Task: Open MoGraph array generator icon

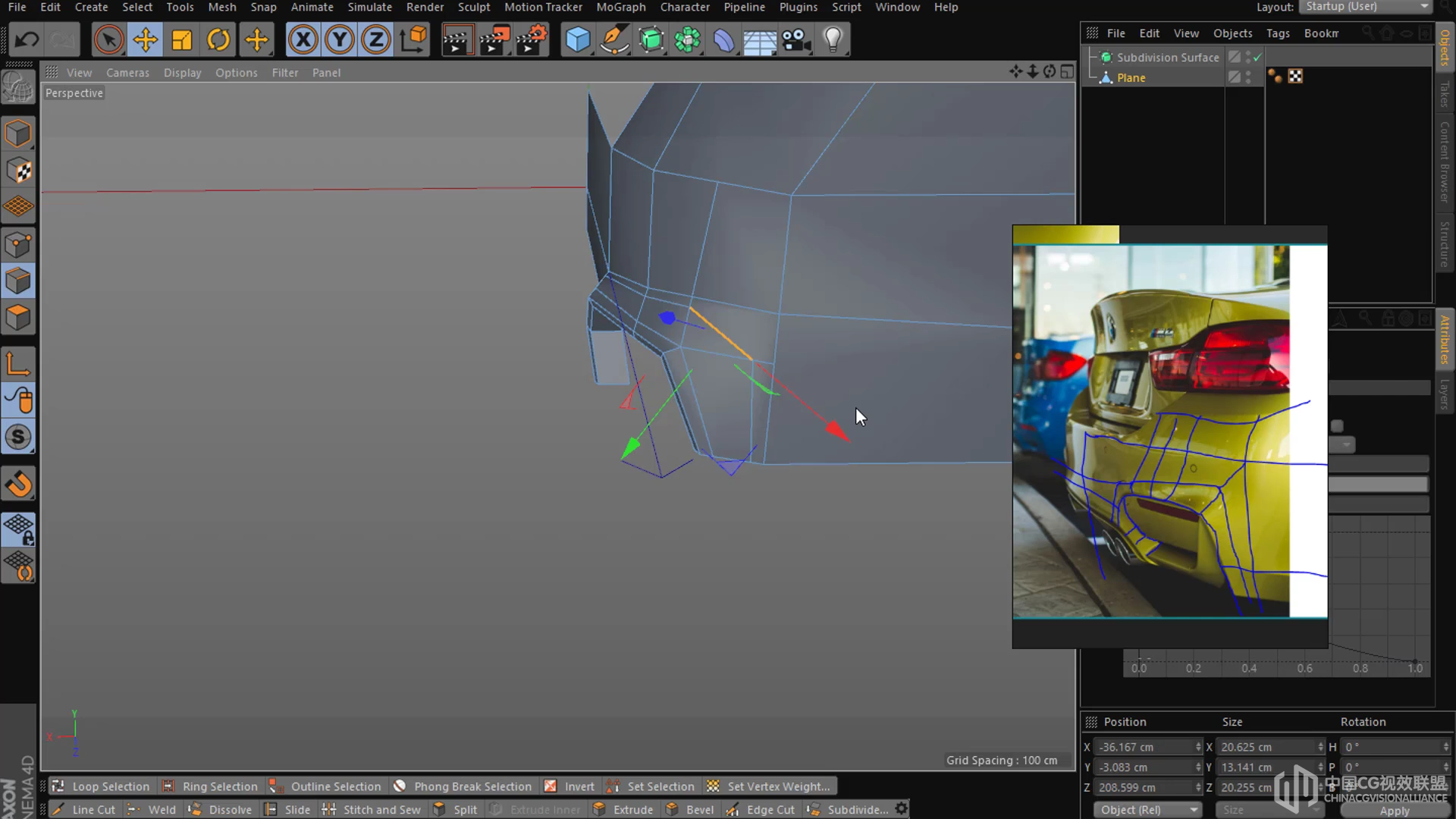Action: [x=687, y=39]
